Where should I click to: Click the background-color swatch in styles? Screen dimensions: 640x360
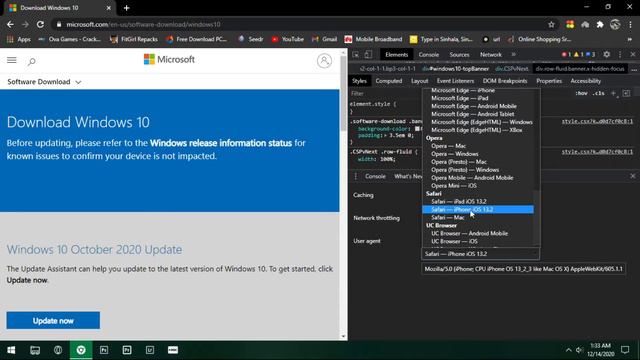tap(417, 129)
